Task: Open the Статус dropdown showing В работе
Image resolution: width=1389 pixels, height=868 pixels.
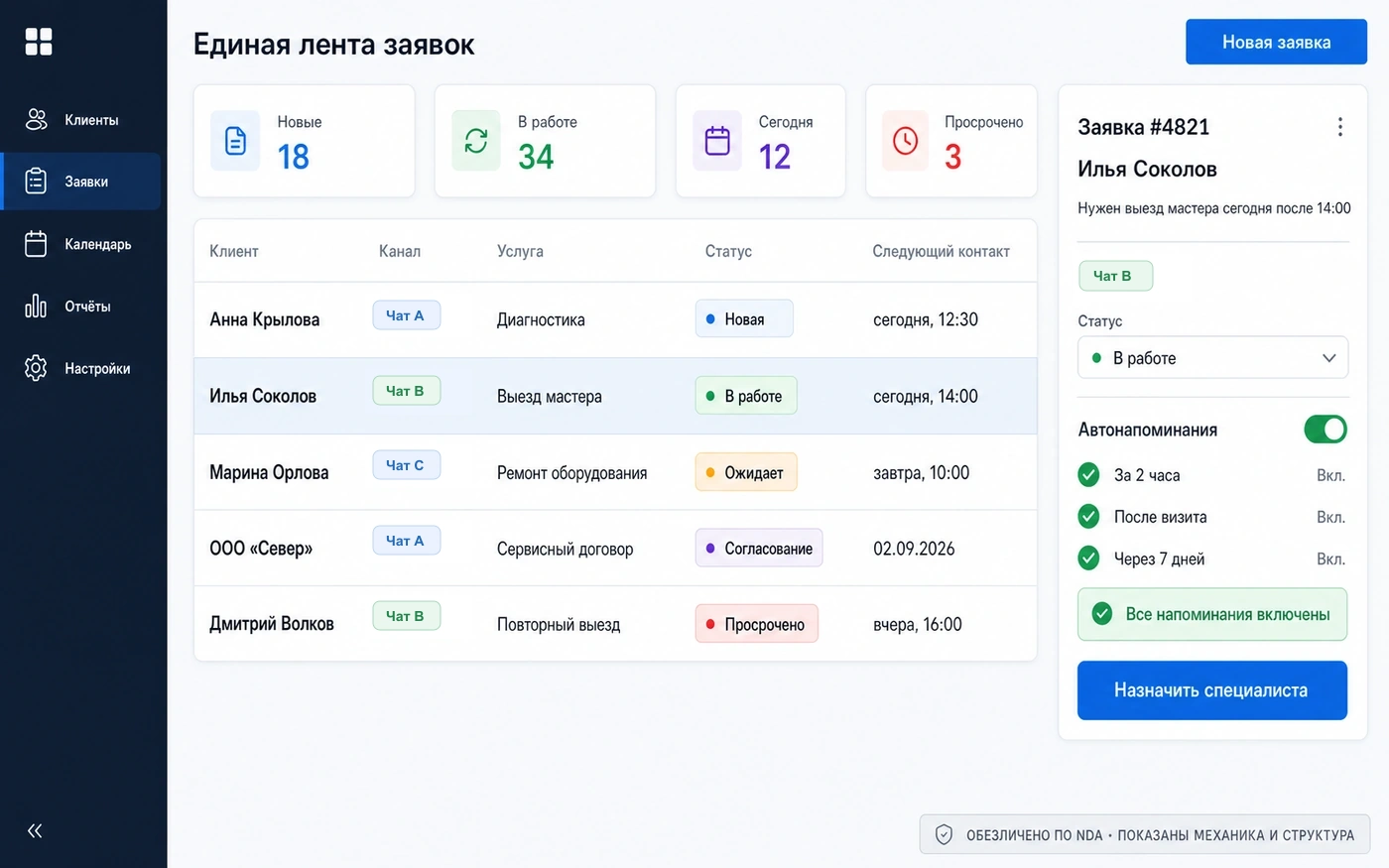Action: point(1212,358)
